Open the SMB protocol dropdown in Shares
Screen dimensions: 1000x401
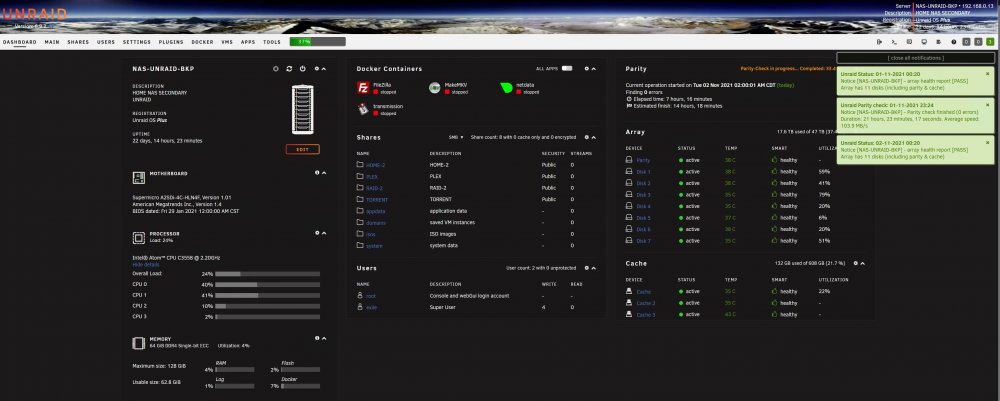[455, 137]
